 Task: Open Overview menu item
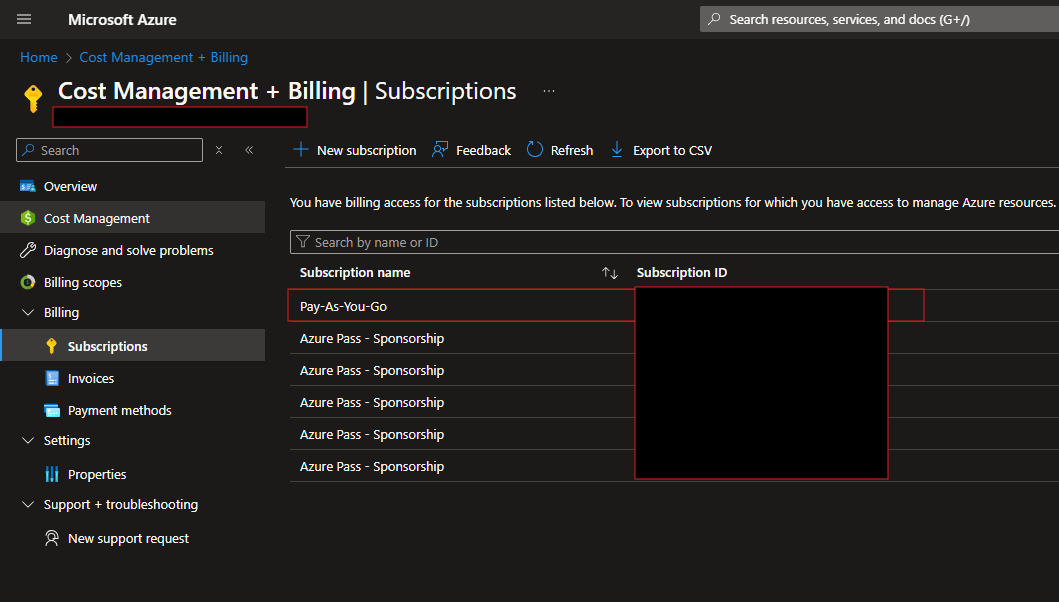tap(70, 186)
